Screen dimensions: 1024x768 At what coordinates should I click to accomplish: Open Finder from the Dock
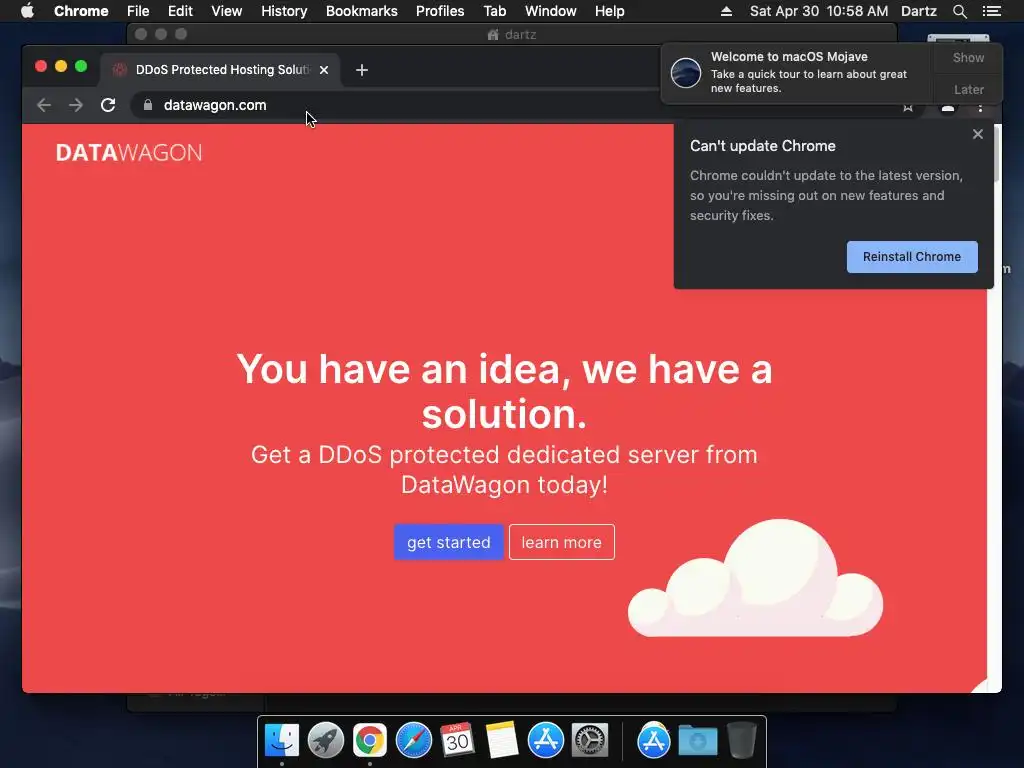point(281,741)
